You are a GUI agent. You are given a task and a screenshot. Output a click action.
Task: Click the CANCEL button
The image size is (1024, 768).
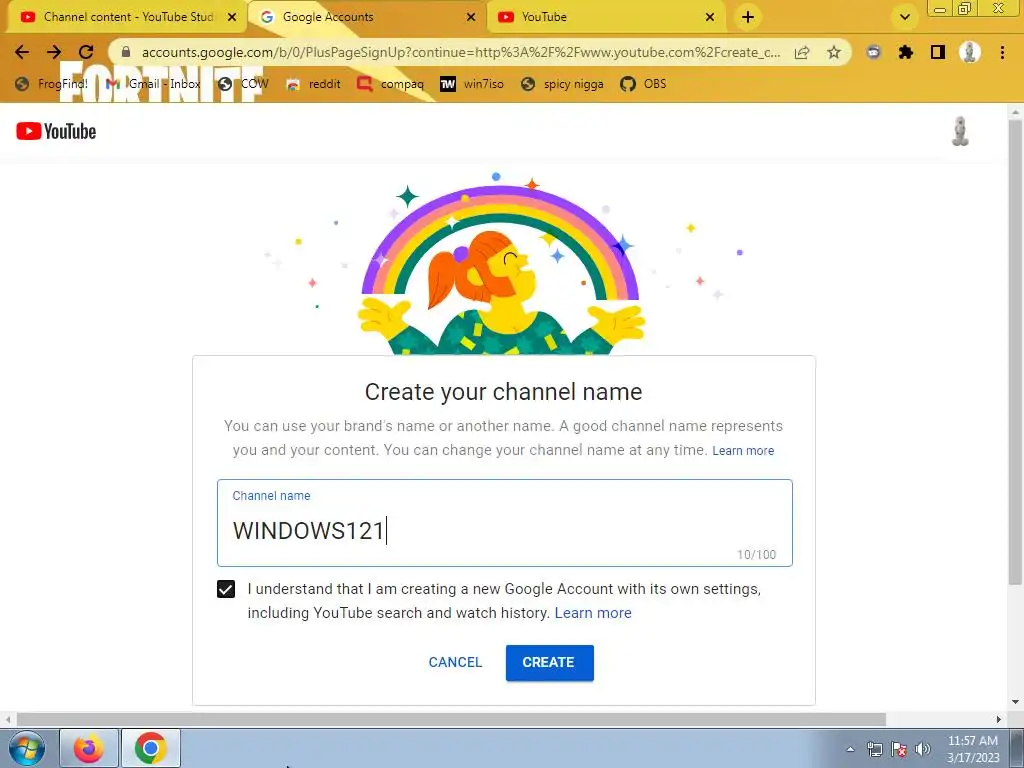[x=455, y=663]
